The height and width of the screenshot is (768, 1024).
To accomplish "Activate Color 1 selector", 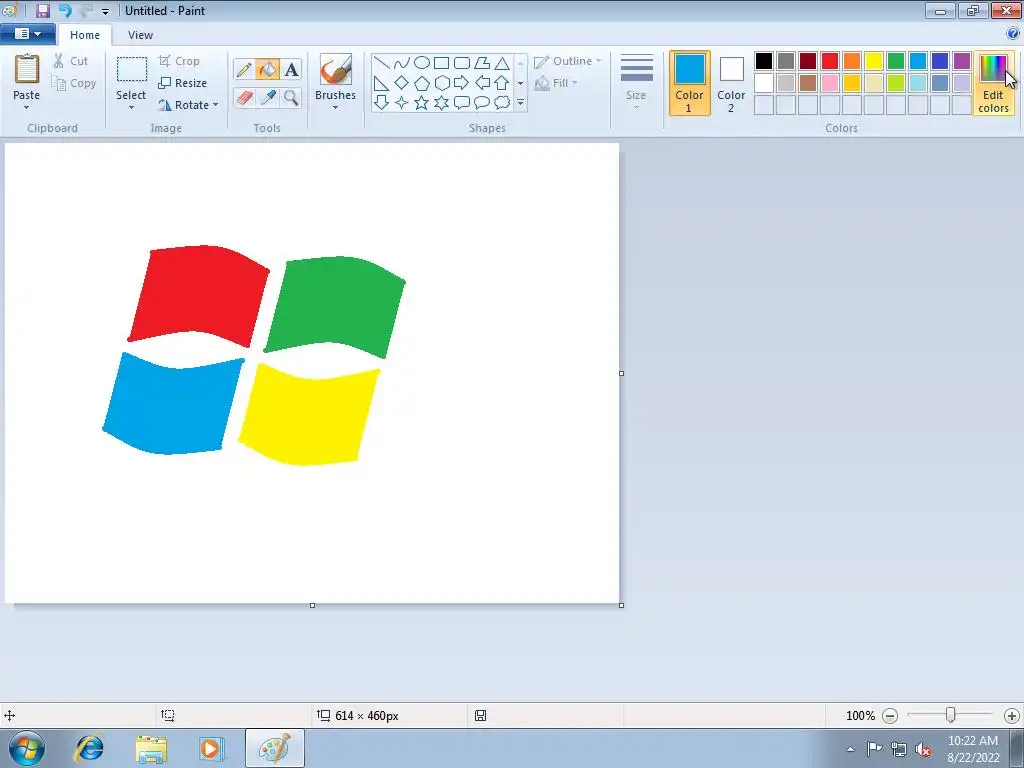I will click(690, 83).
